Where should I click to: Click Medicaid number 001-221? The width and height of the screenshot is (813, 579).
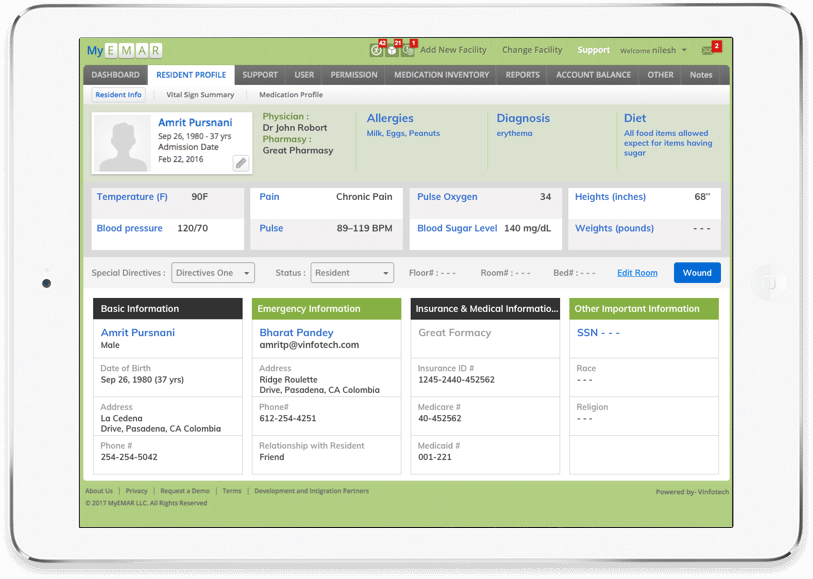(x=435, y=457)
